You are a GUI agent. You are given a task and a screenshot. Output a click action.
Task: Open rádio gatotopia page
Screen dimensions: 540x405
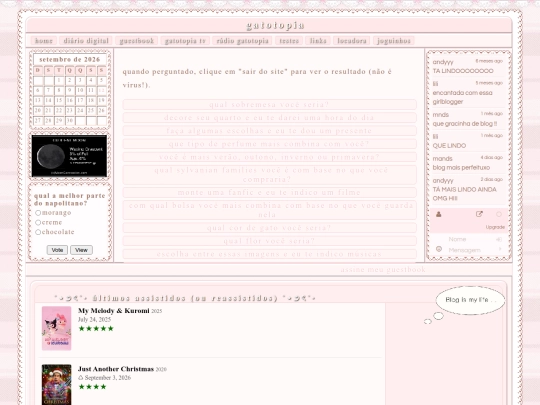pyautogui.click(x=242, y=41)
